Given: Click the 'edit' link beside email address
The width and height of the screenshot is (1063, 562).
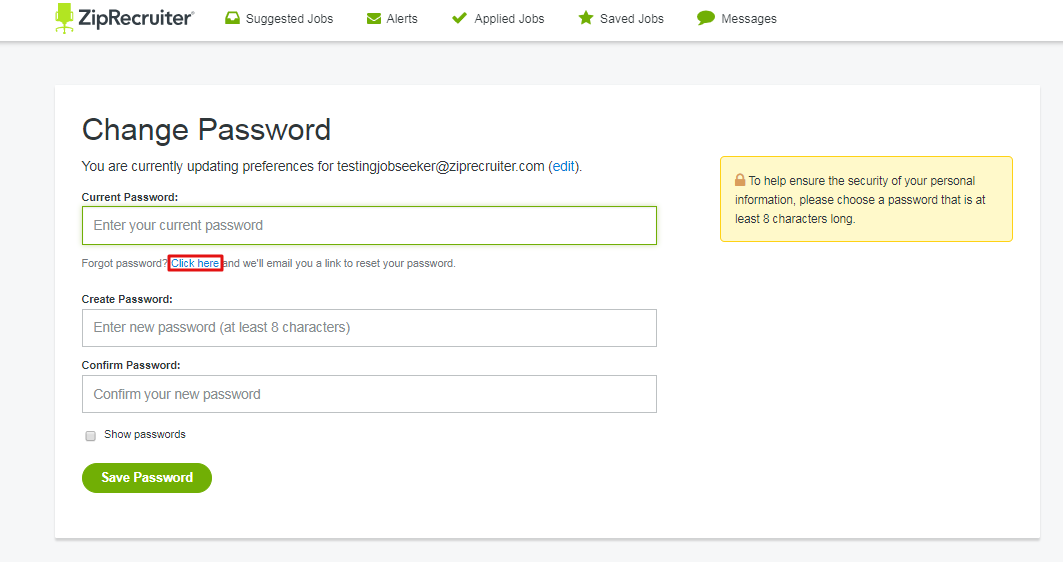Looking at the screenshot, I should [563, 166].
